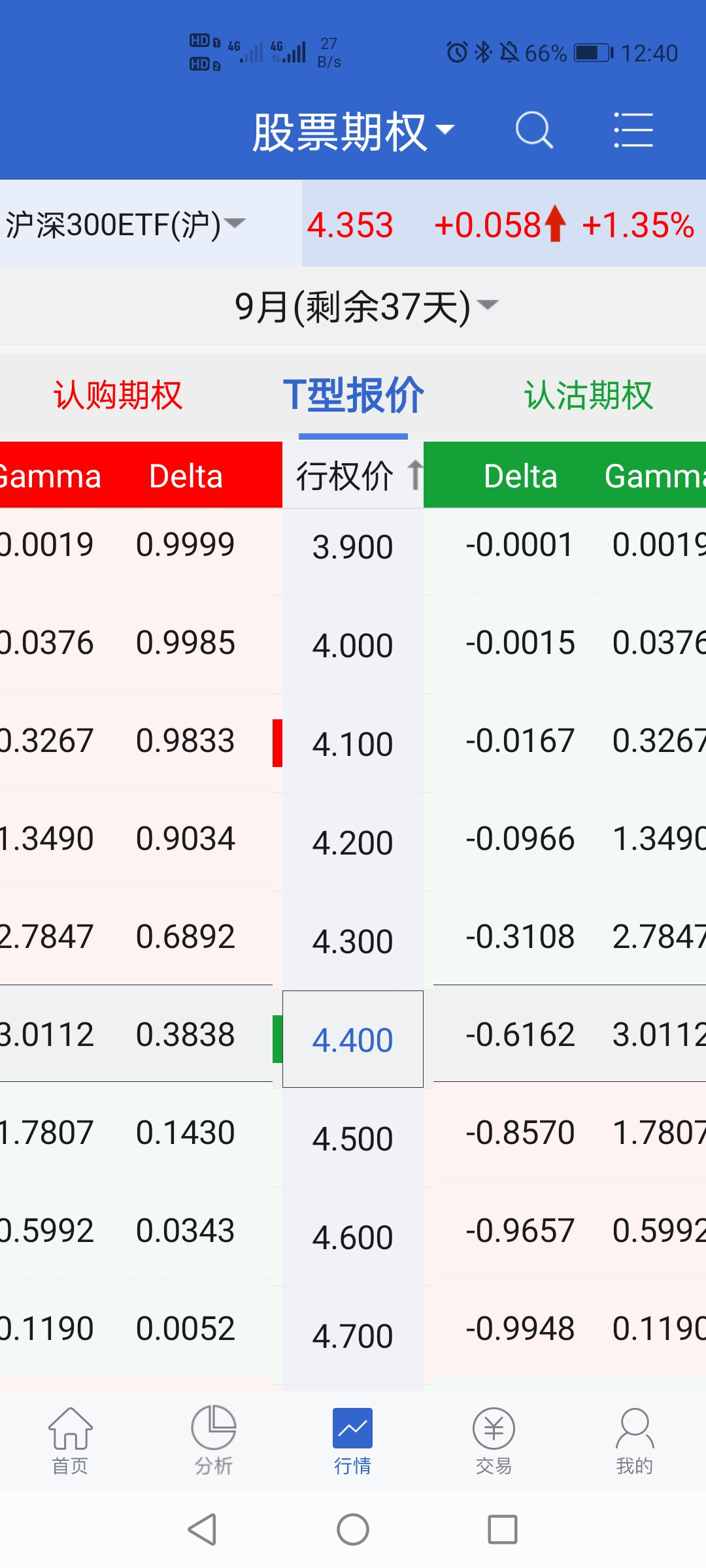Select the T型报价 tab
Screen dimensions: 706x1568
coord(353,395)
